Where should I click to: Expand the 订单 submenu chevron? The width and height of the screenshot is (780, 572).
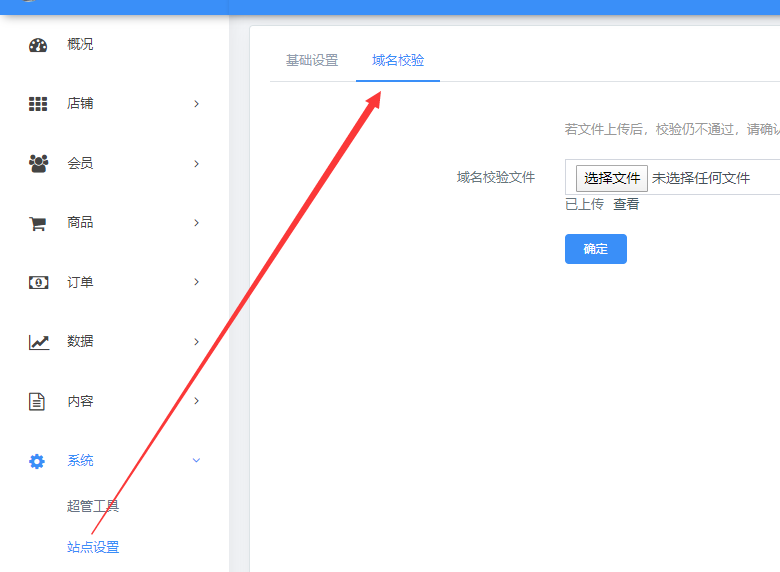196,283
